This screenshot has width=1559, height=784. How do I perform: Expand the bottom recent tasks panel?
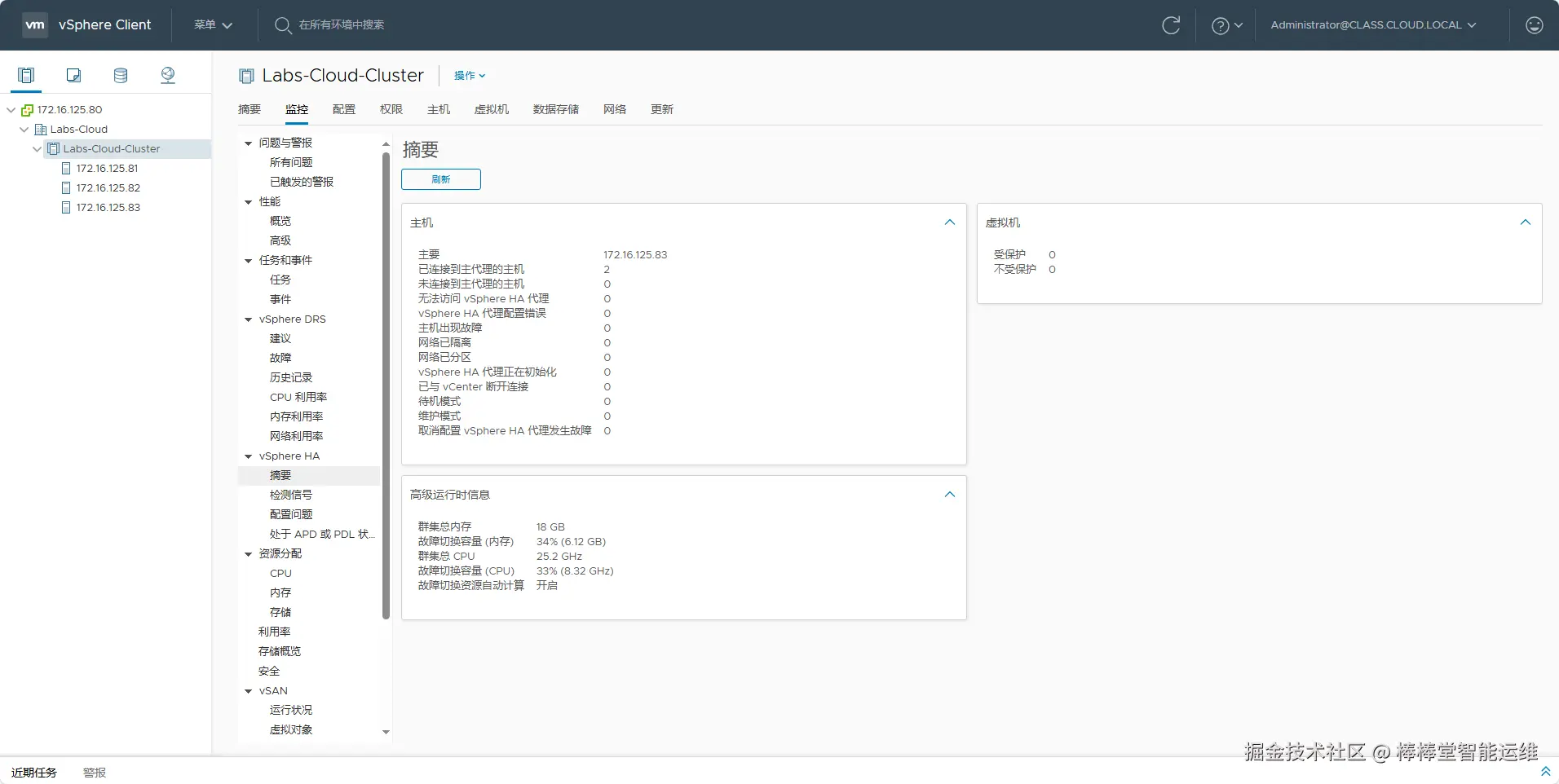pos(1545,771)
